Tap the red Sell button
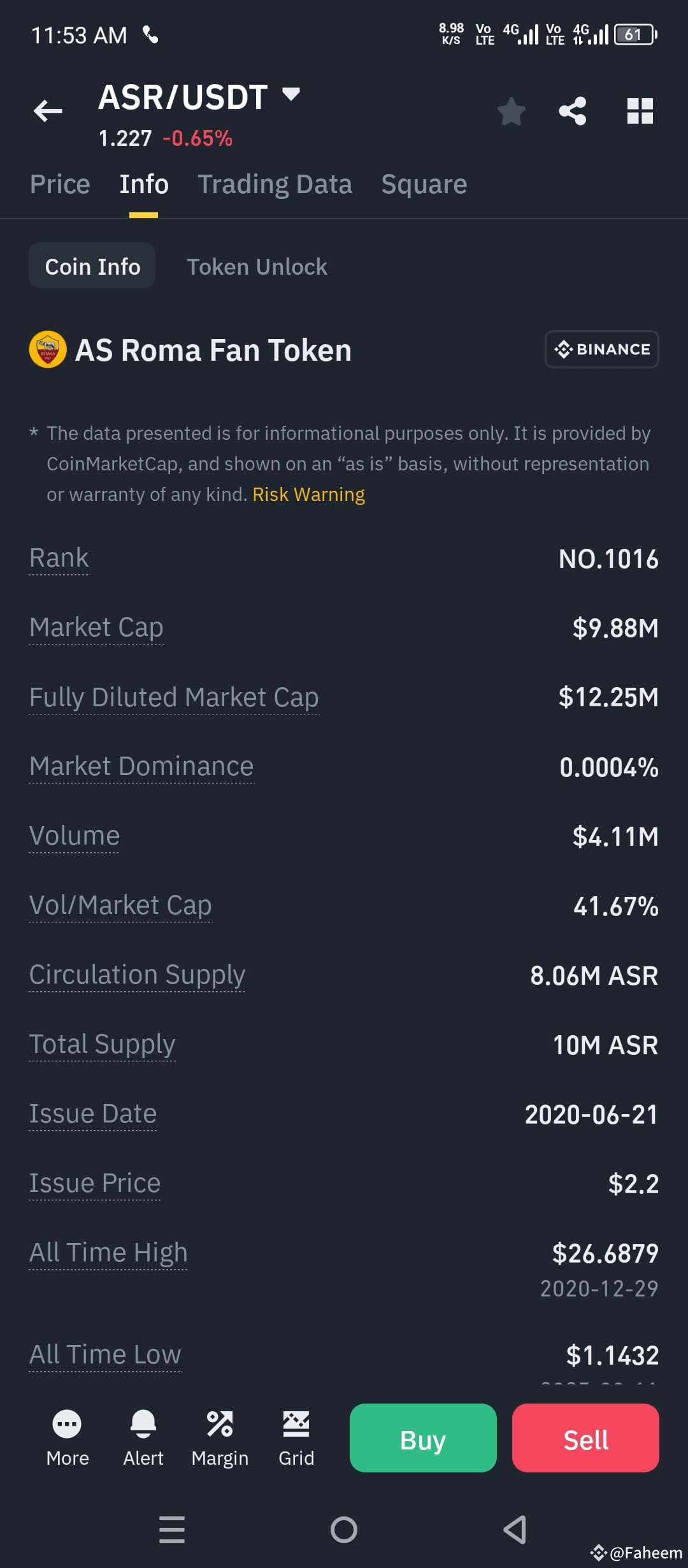 coord(585,1438)
